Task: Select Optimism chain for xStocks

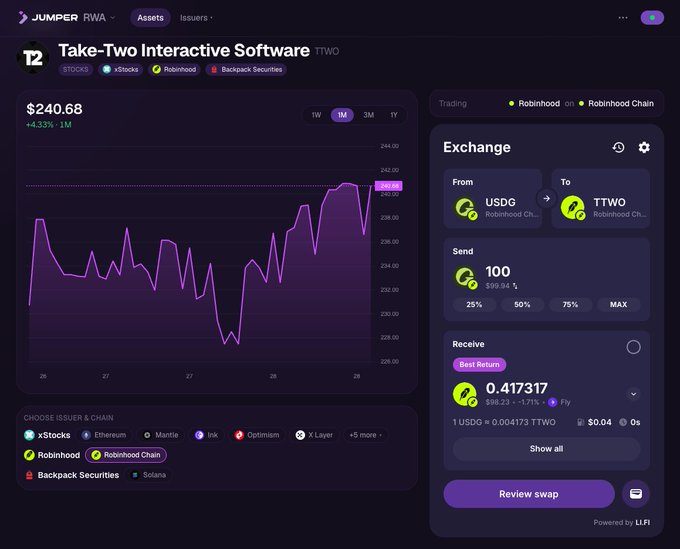Action: click(257, 435)
